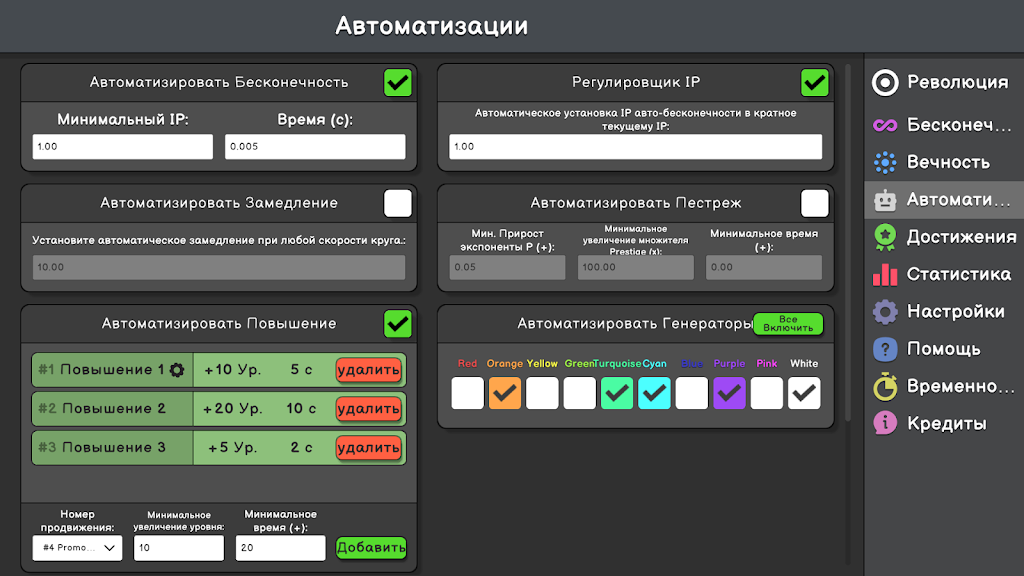Click the Все Включить button
This screenshot has width=1024, height=576.
(x=788, y=324)
